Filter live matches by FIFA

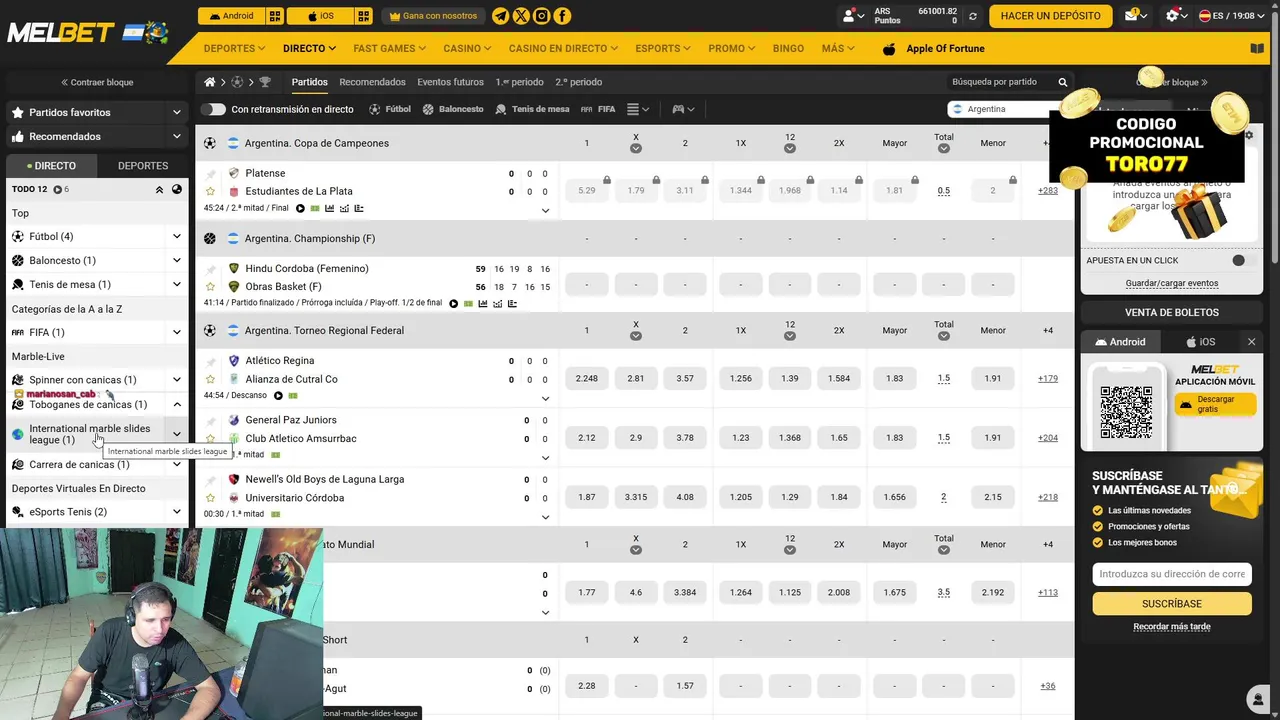click(x=598, y=109)
